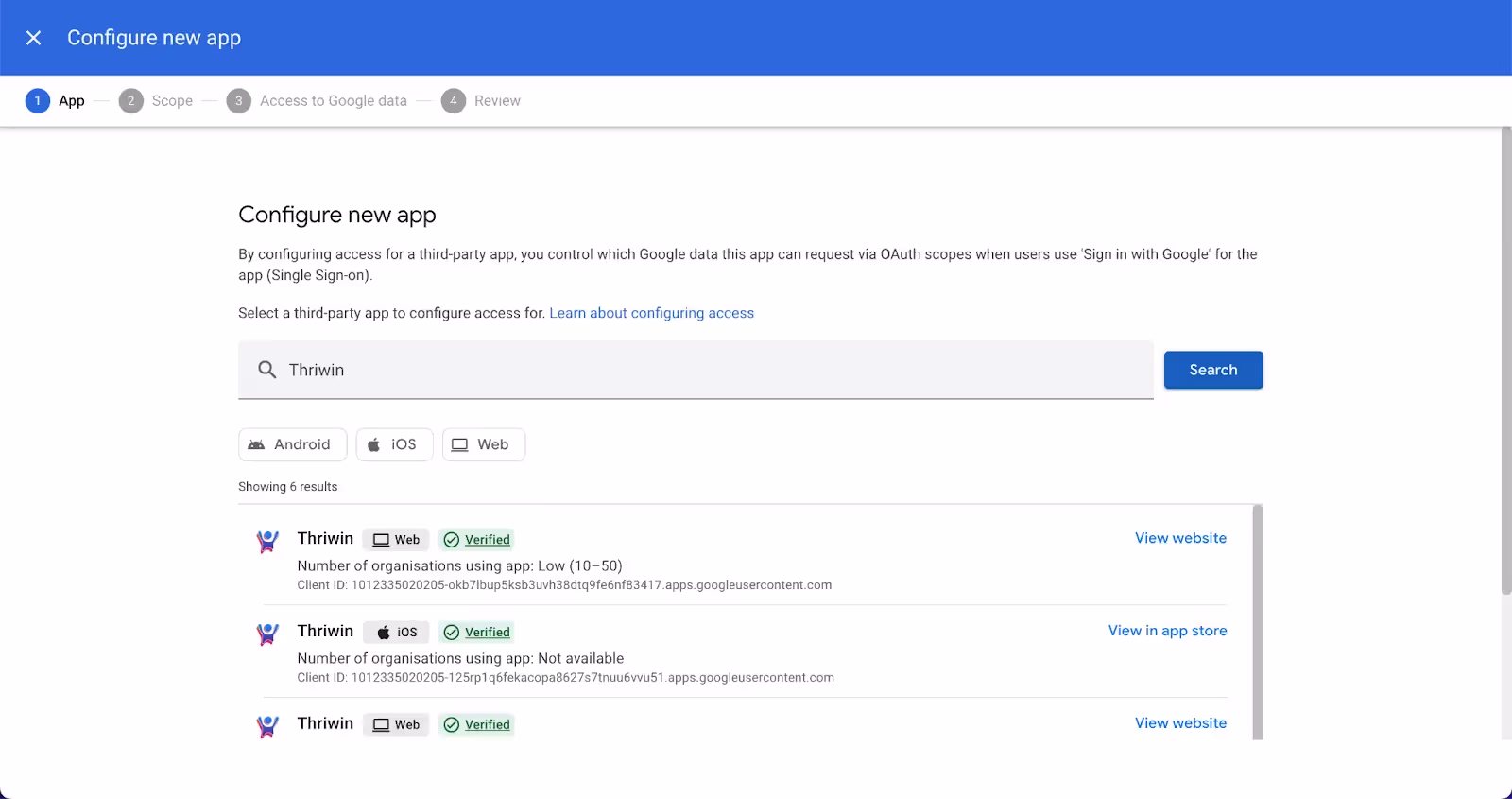
Task: Click Client ID text ending vu51.apps.googleusercontent.com
Action: (x=565, y=678)
